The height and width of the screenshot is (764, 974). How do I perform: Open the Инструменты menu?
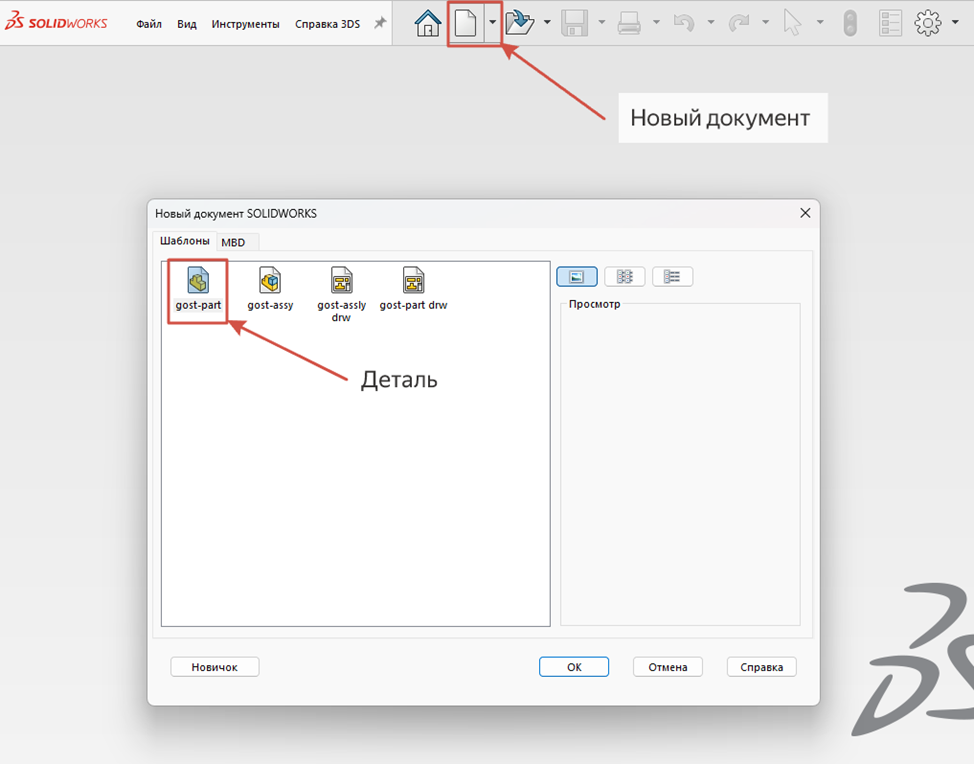tap(245, 24)
